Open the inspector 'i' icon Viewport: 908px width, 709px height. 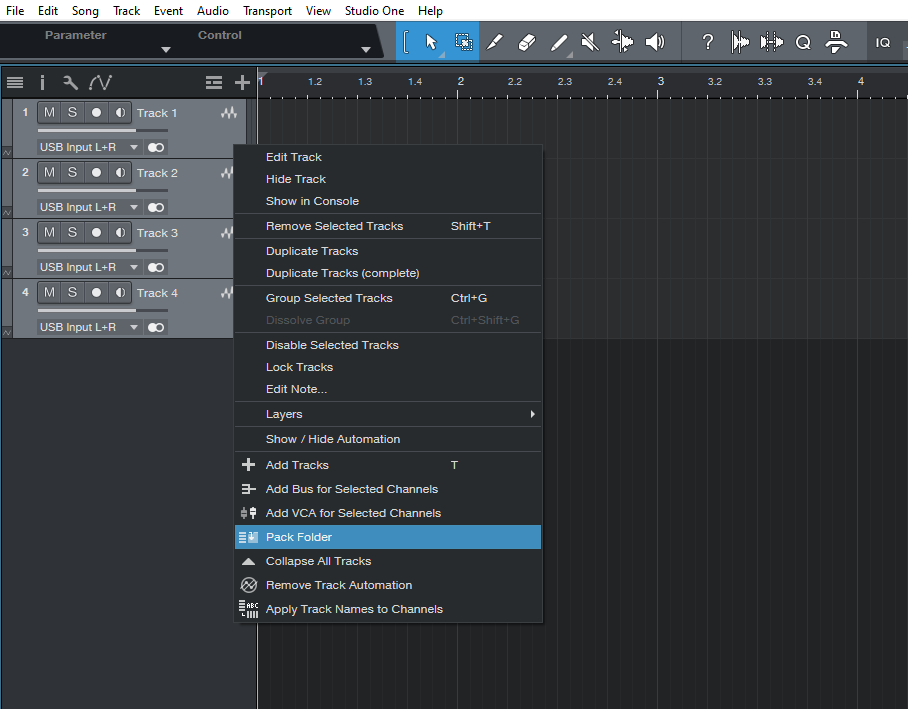click(42, 83)
